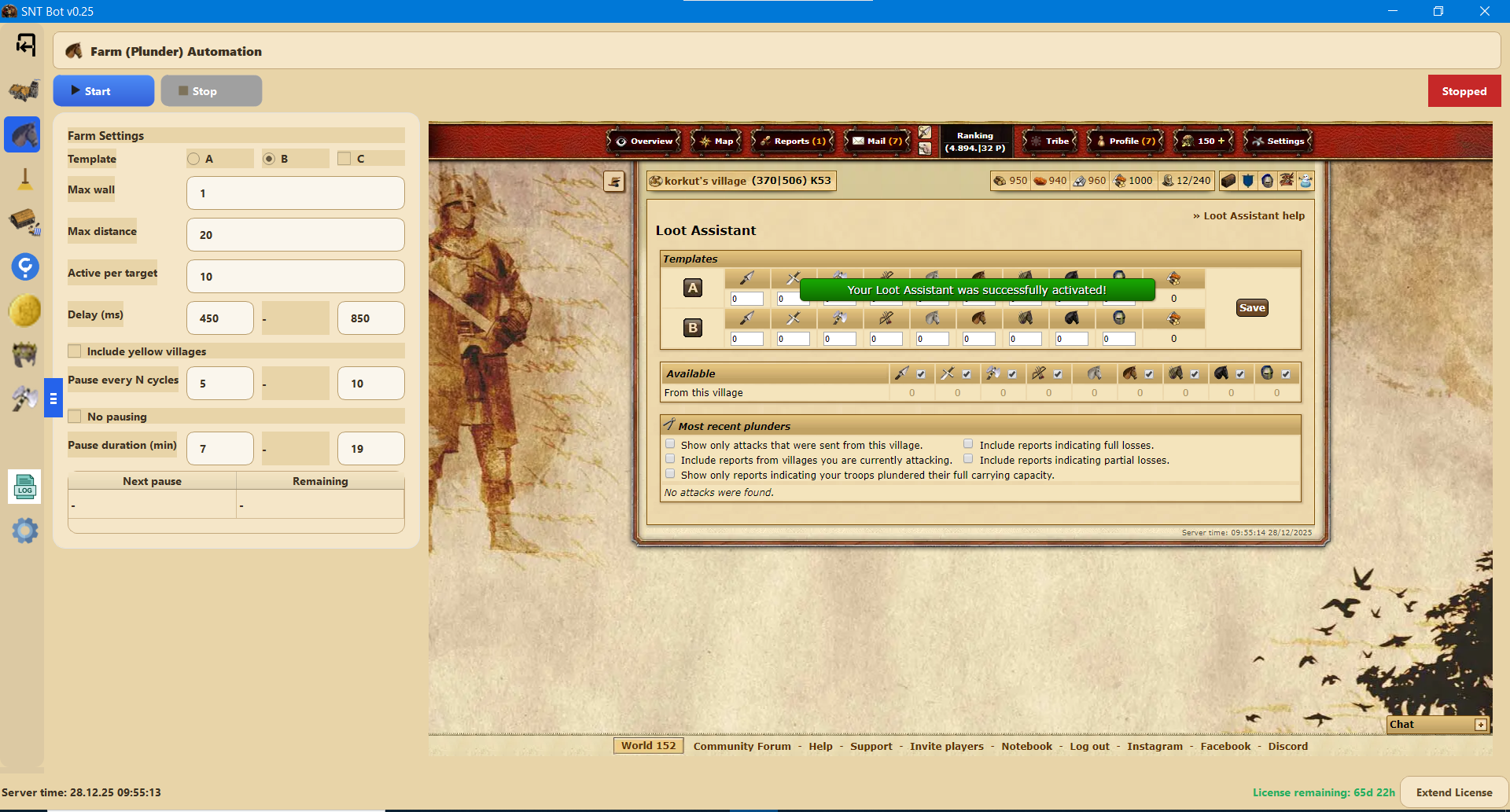The width and height of the screenshot is (1510, 812).
Task: Open the LOG file icon
Action: [x=24, y=487]
